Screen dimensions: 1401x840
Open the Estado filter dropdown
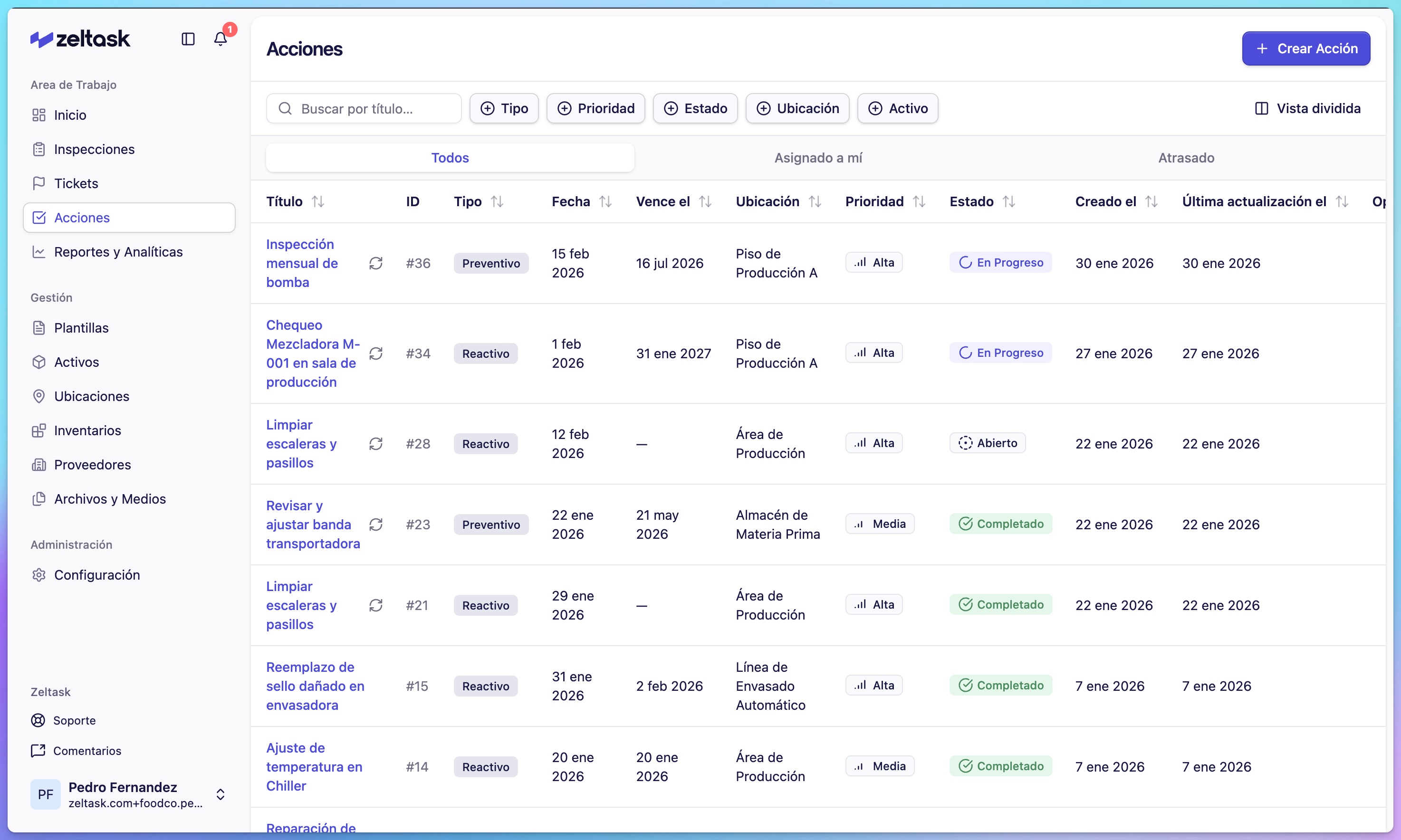[695, 108]
